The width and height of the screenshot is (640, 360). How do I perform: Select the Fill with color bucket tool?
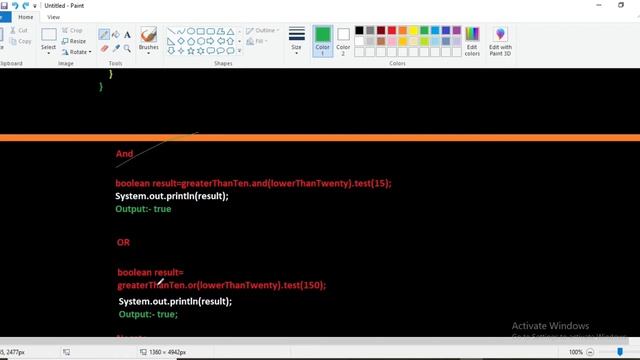click(116, 35)
